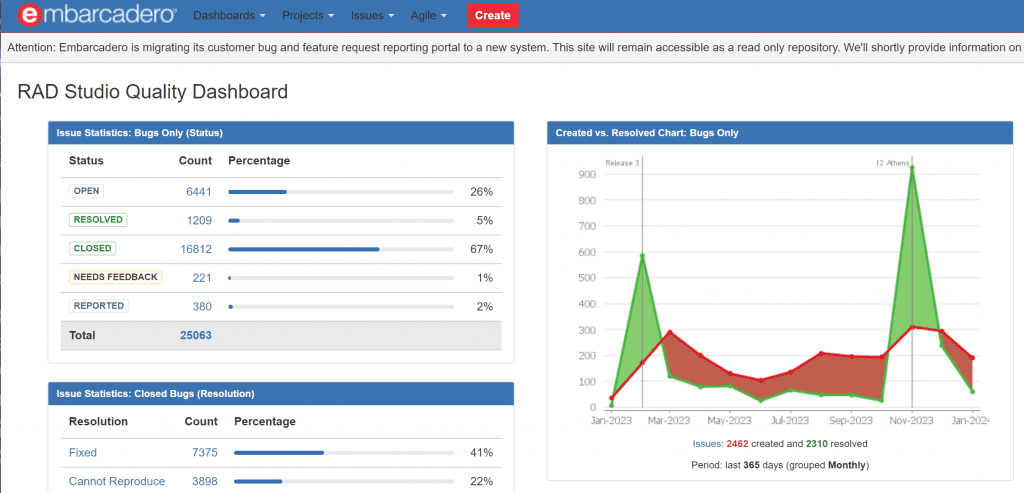Open the 1209 resolved bugs count
The height and width of the screenshot is (493, 1024).
[199, 221]
